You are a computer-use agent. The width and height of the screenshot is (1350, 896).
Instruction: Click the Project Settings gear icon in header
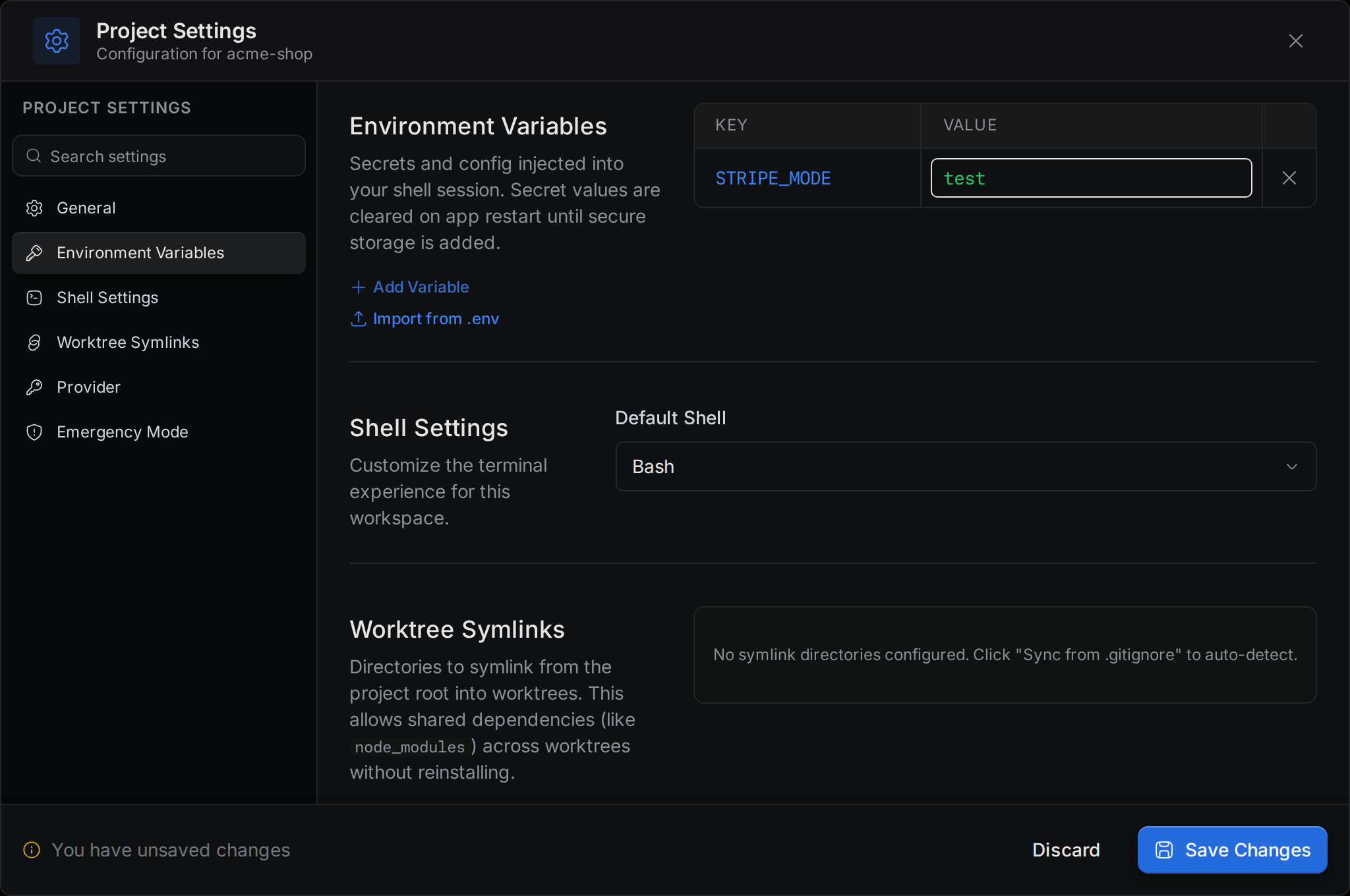[57, 41]
